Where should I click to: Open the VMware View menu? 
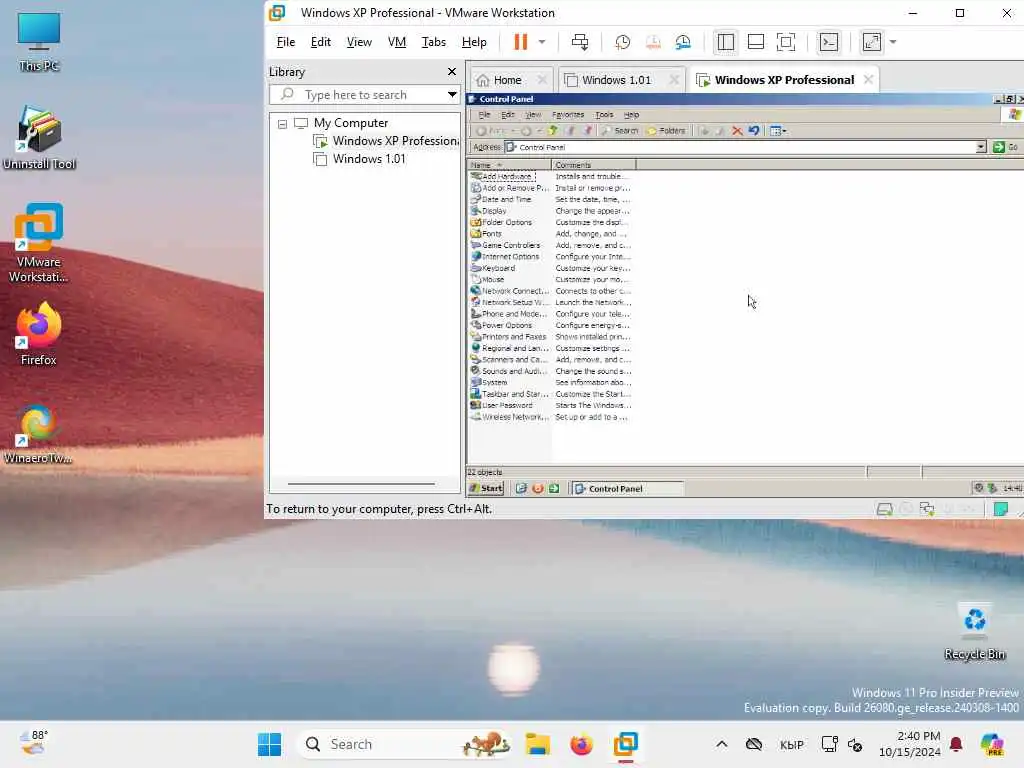359,42
